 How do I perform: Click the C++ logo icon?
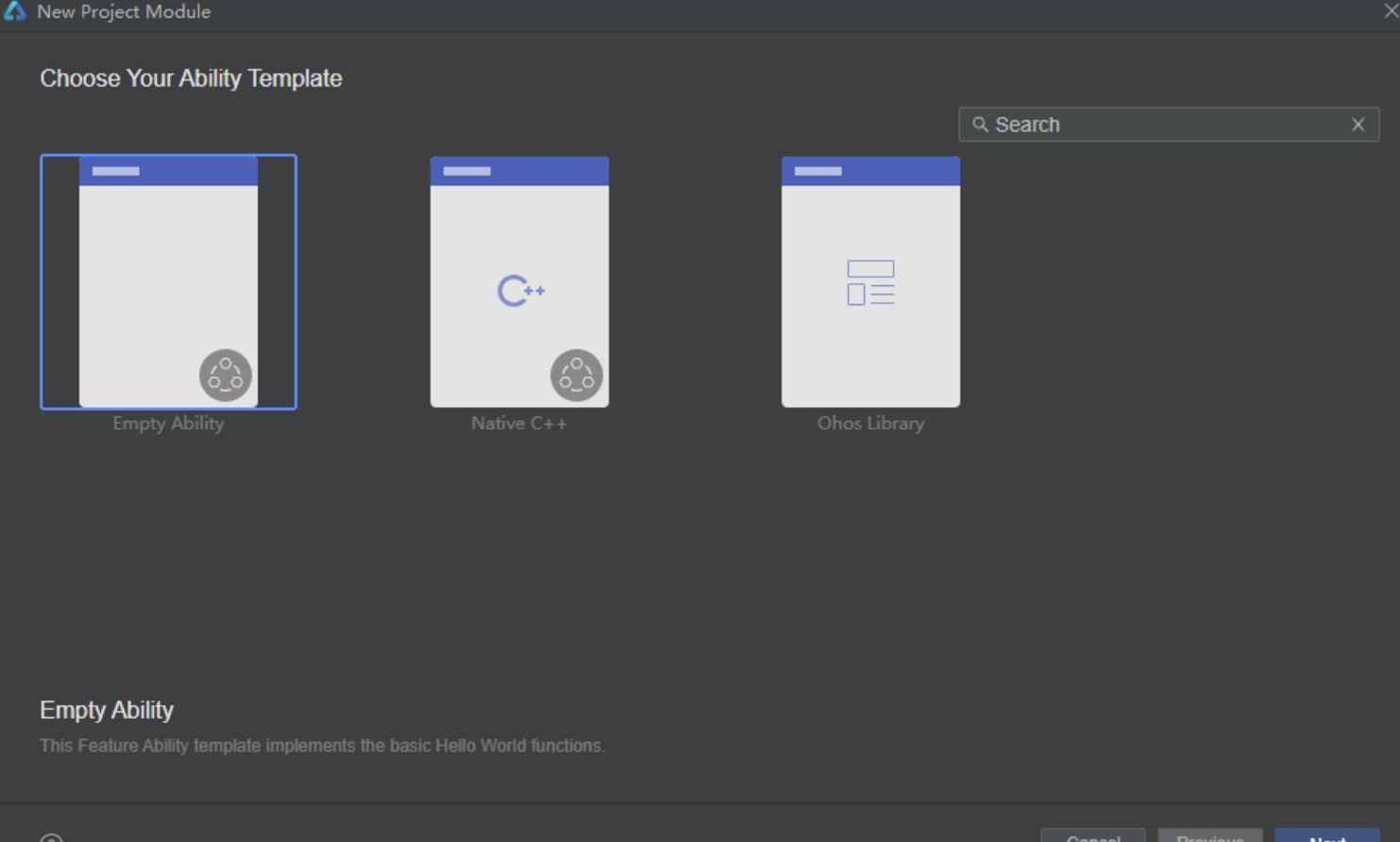click(520, 291)
